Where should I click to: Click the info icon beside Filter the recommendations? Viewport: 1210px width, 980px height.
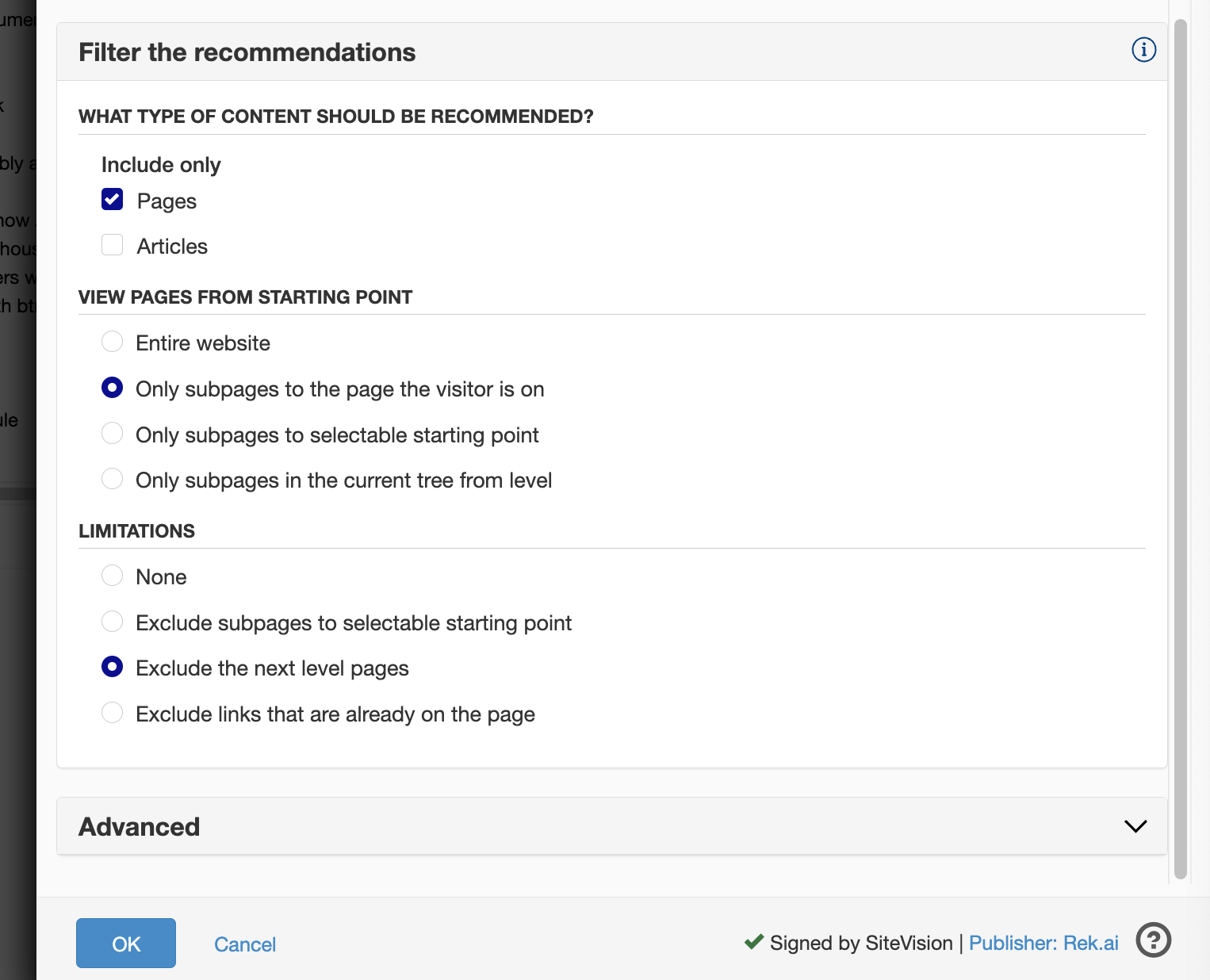click(x=1143, y=50)
